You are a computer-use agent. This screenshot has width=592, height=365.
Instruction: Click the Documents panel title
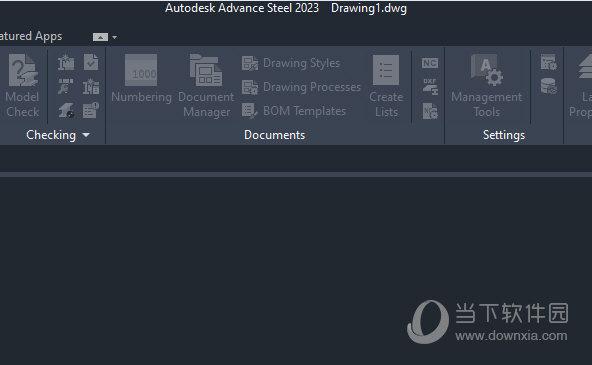tap(274, 135)
